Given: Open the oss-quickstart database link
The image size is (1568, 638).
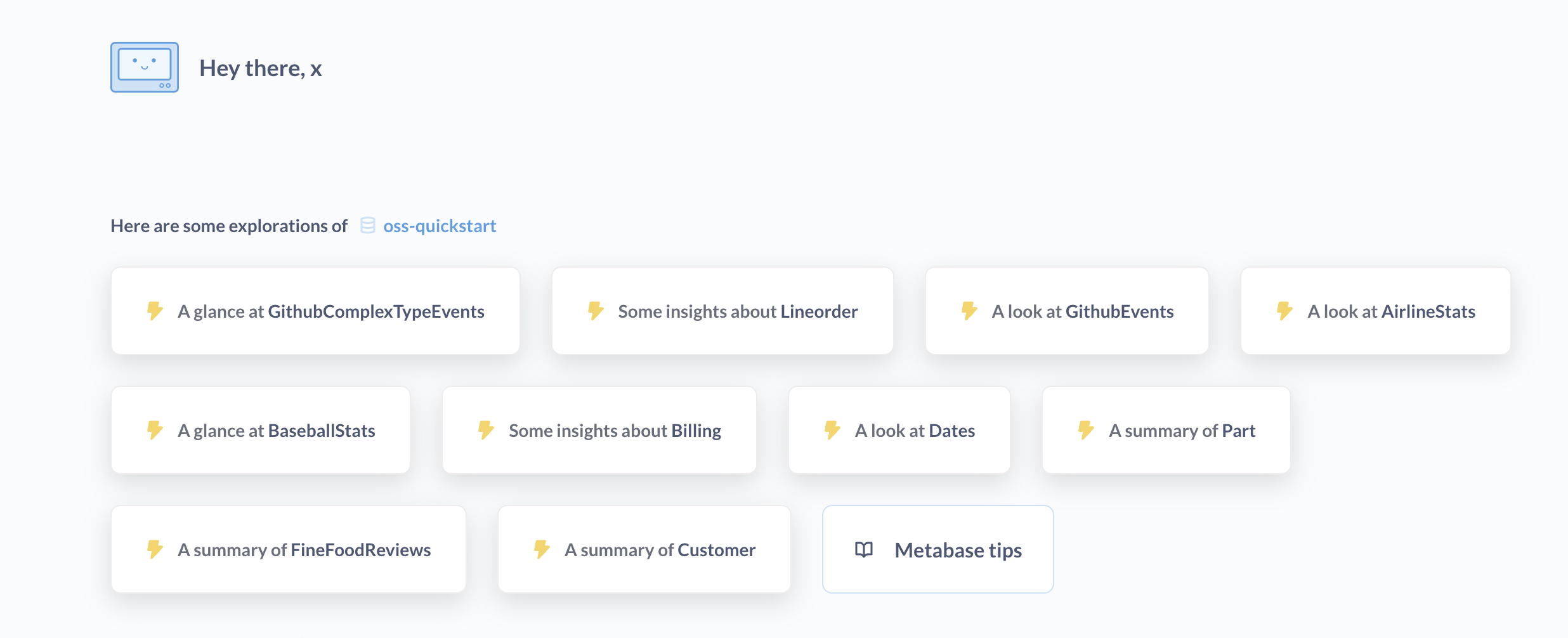Looking at the screenshot, I should 440,226.
